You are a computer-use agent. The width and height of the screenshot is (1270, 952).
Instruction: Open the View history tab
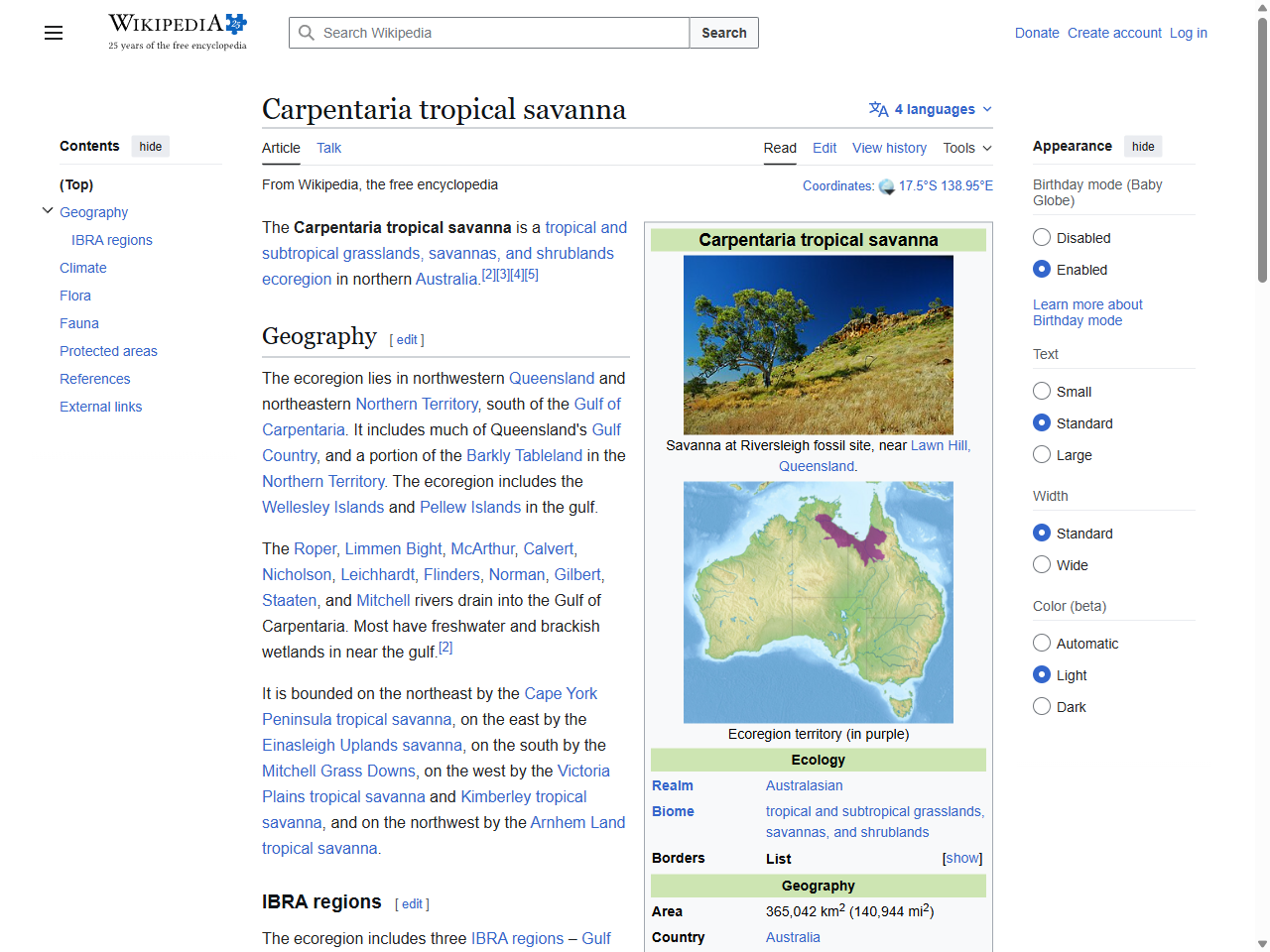pyautogui.click(x=889, y=148)
